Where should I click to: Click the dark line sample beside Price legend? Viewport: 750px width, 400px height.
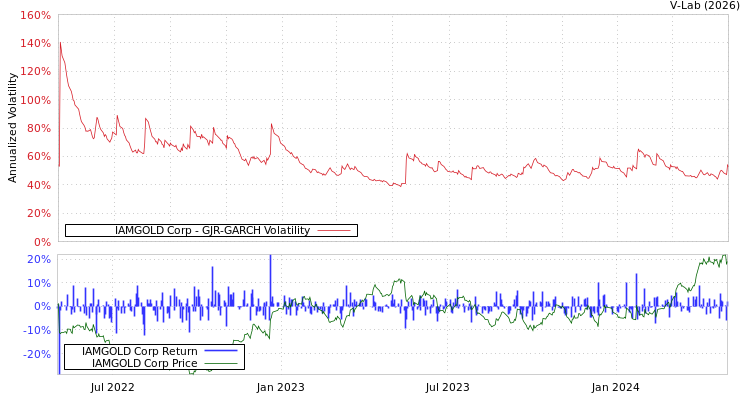[x=221, y=363]
